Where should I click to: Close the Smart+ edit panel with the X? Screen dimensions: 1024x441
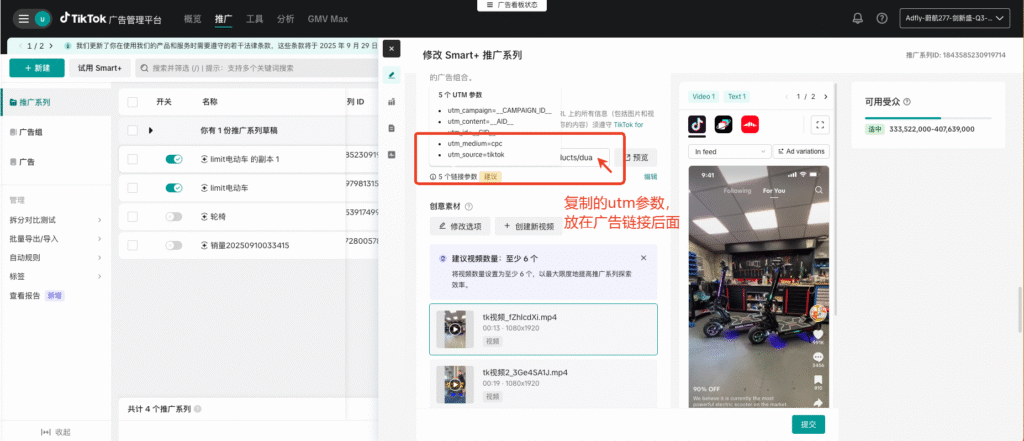(391, 48)
